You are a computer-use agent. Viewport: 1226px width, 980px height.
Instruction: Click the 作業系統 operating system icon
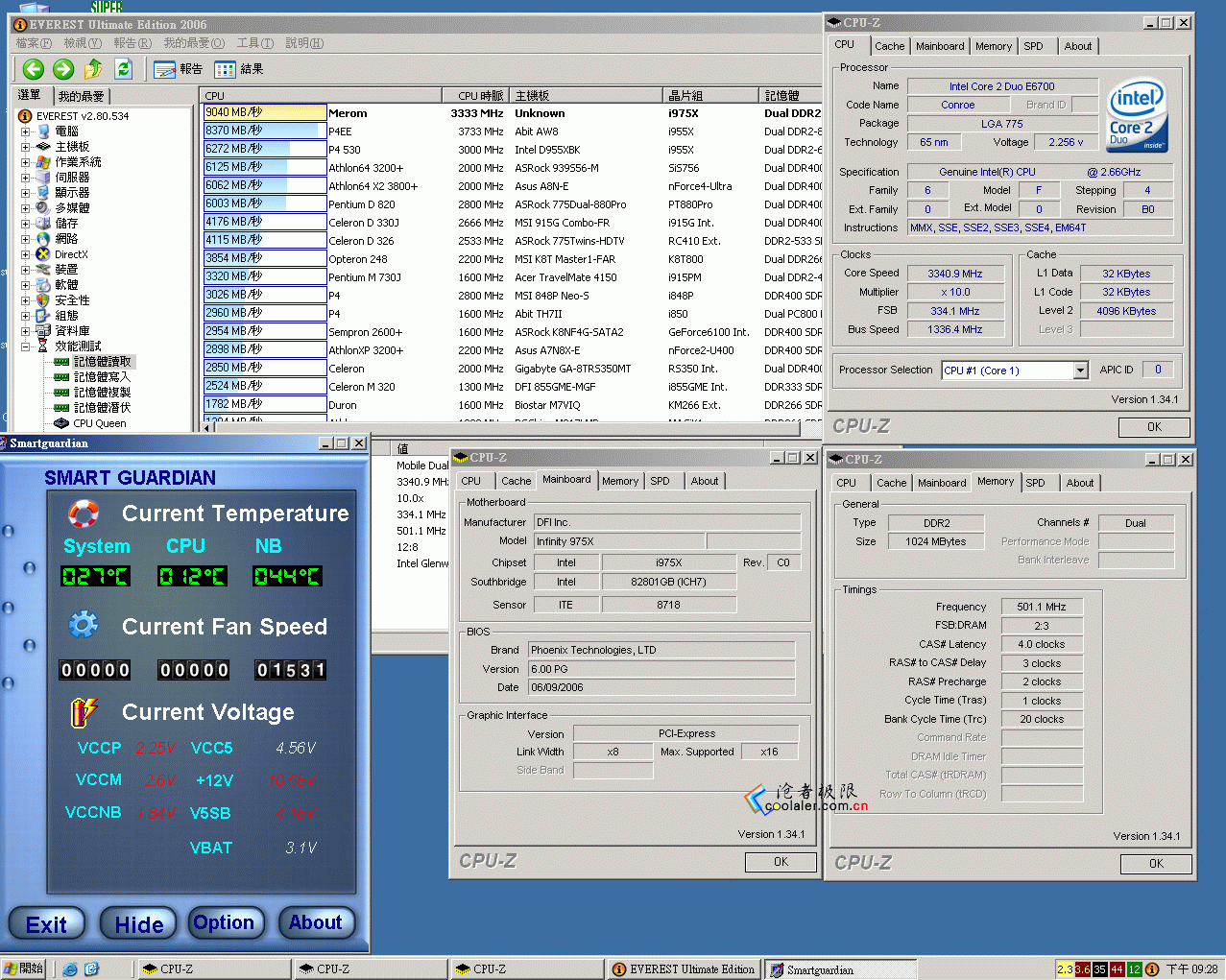tap(43, 162)
